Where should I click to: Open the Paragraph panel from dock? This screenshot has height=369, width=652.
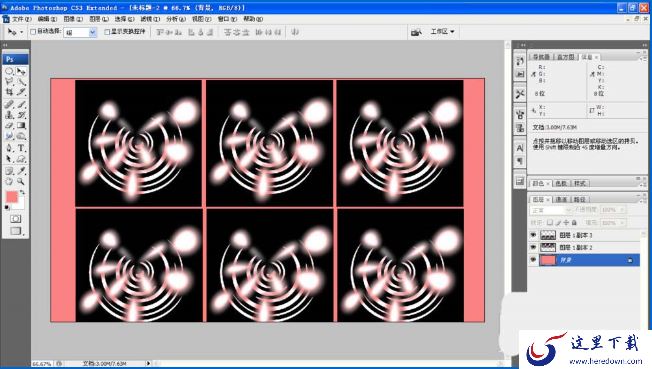click(520, 161)
